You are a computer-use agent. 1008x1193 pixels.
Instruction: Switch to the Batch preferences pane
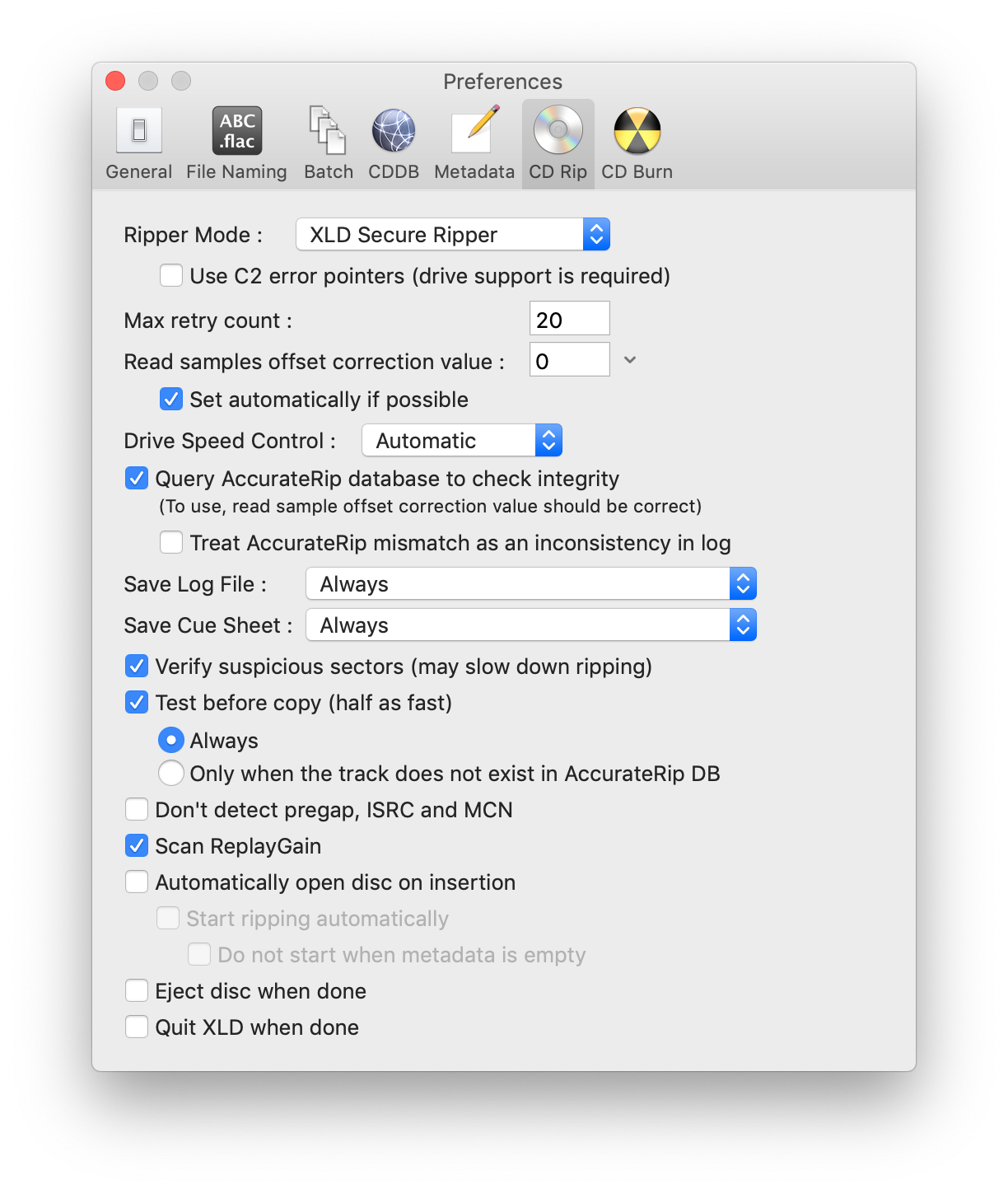[x=328, y=143]
